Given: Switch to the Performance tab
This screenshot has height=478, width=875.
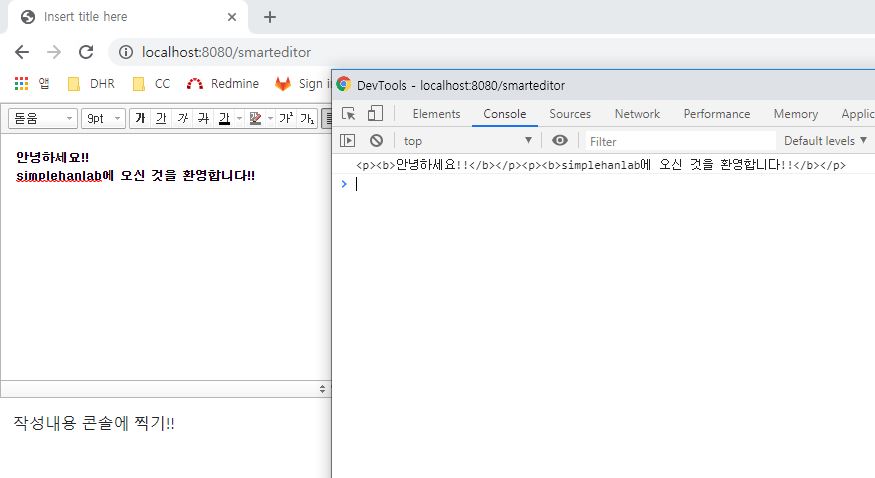Looking at the screenshot, I should pos(717,114).
